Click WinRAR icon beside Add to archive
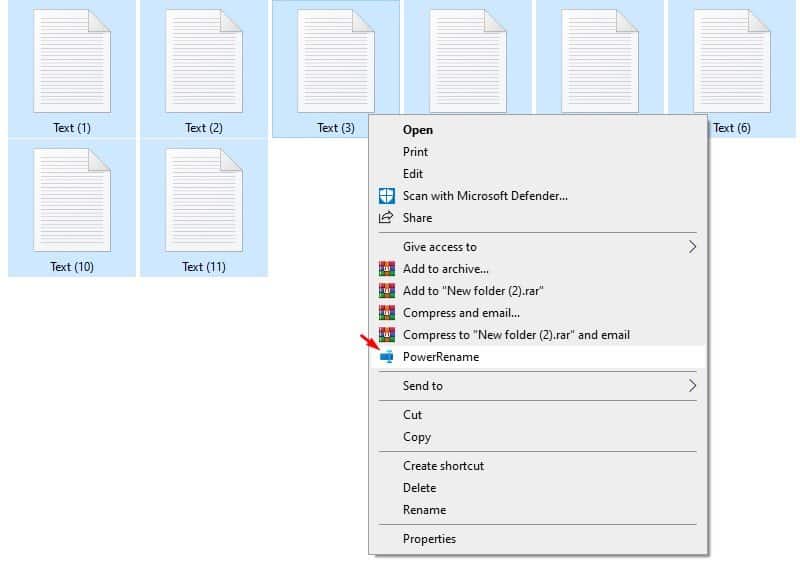 [387, 269]
